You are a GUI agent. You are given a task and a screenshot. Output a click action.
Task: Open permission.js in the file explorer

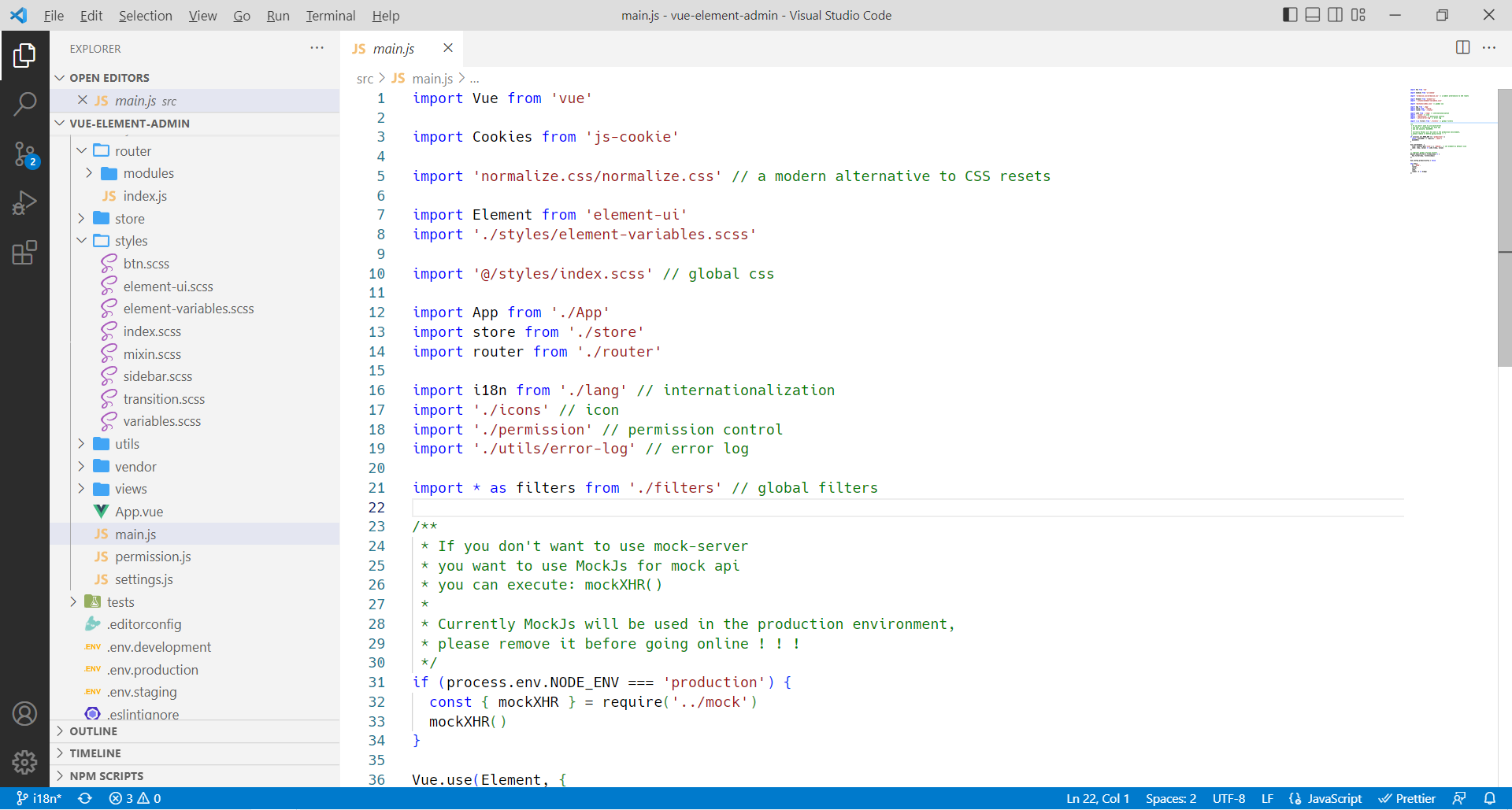click(153, 557)
